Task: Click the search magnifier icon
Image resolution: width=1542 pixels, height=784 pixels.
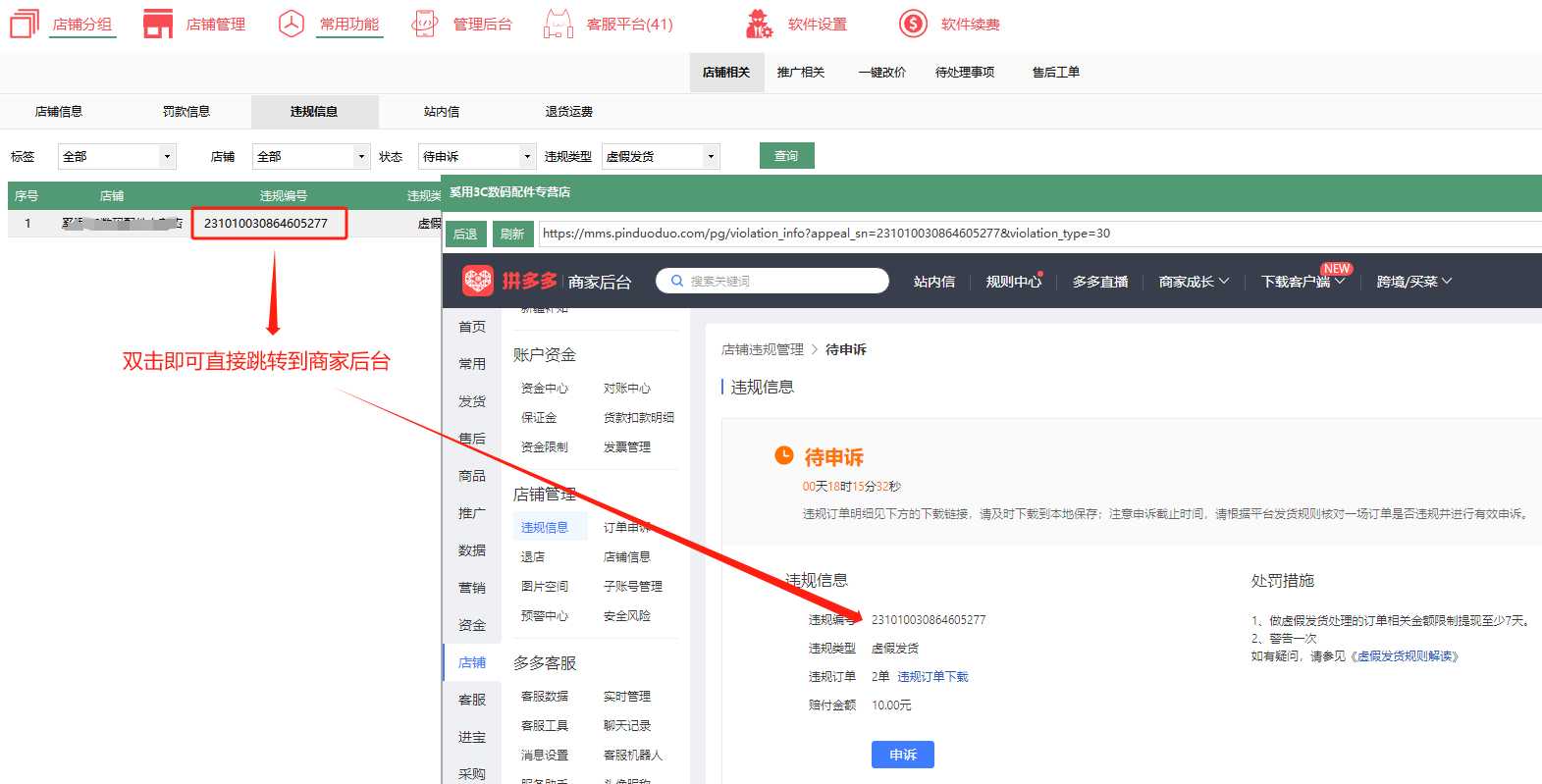Action: (676, 282)
